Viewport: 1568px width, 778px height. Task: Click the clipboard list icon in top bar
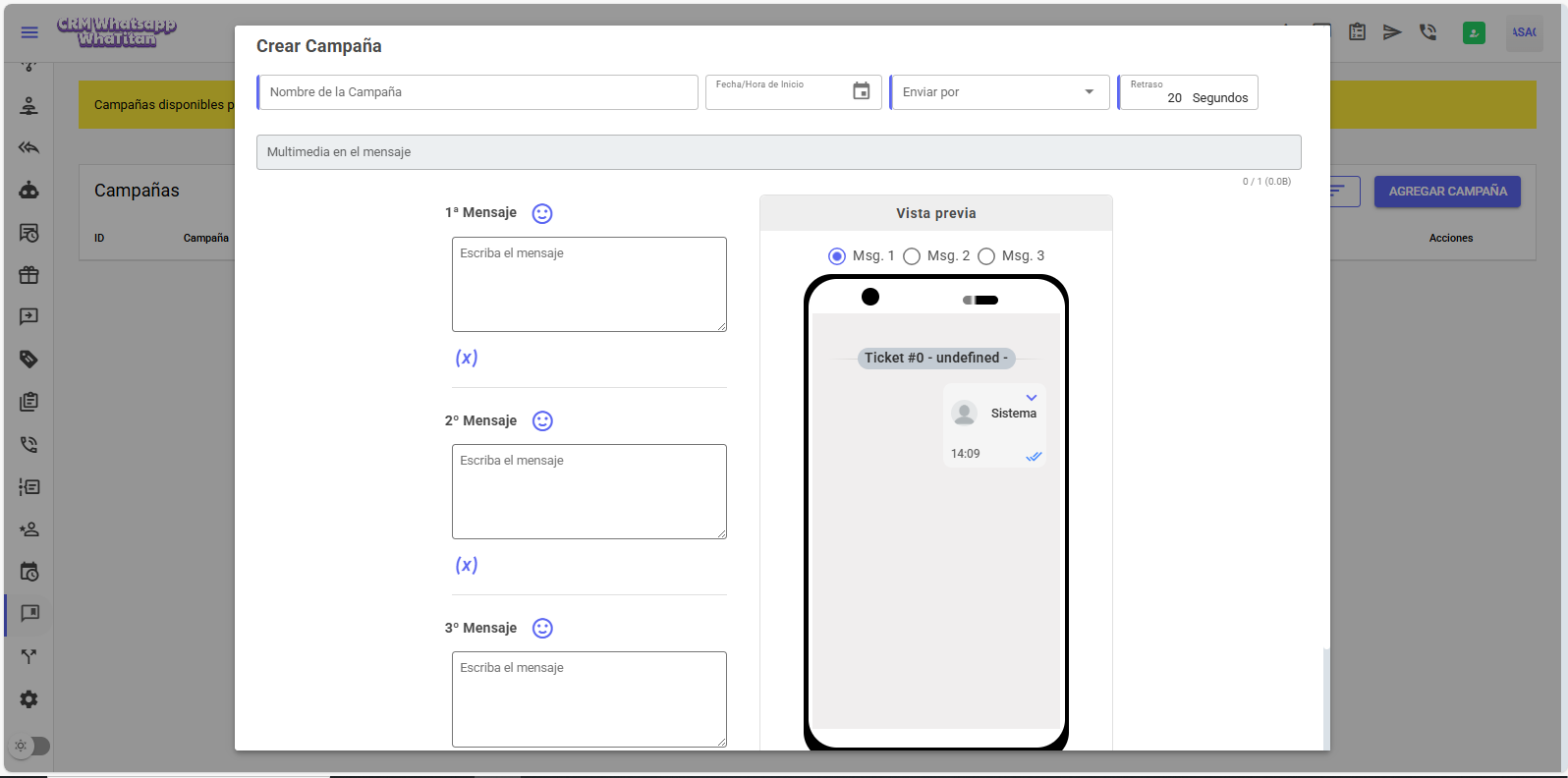[x=1357, y=32]
